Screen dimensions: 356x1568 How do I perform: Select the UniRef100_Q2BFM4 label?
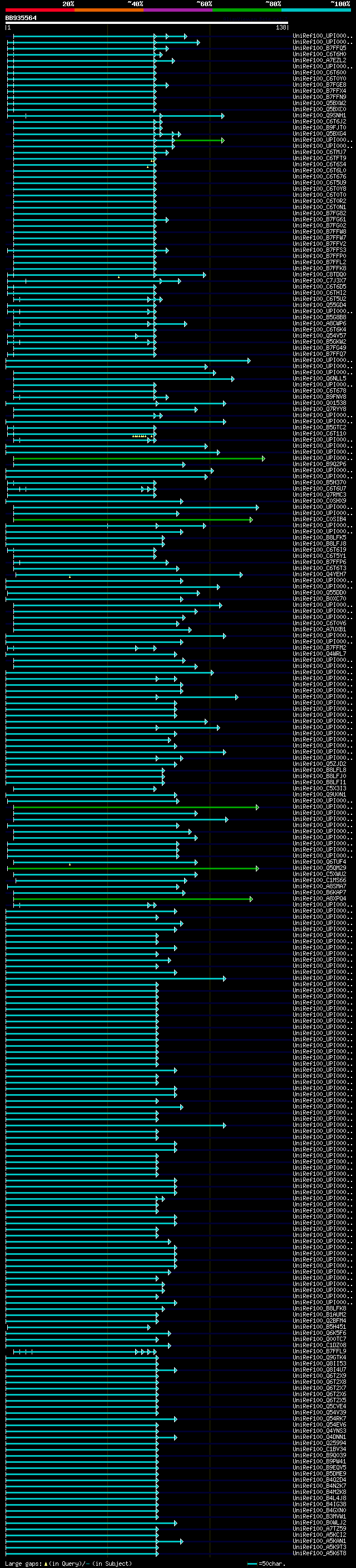(x=319, y=1321)
